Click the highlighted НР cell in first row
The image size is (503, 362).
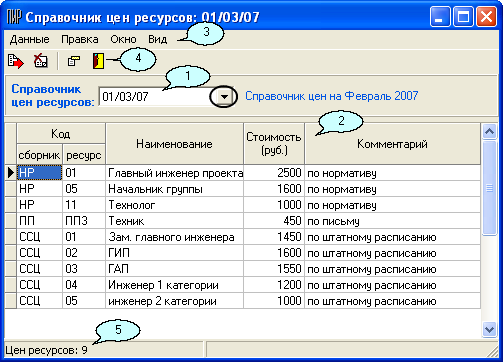[x=39, y=173]
